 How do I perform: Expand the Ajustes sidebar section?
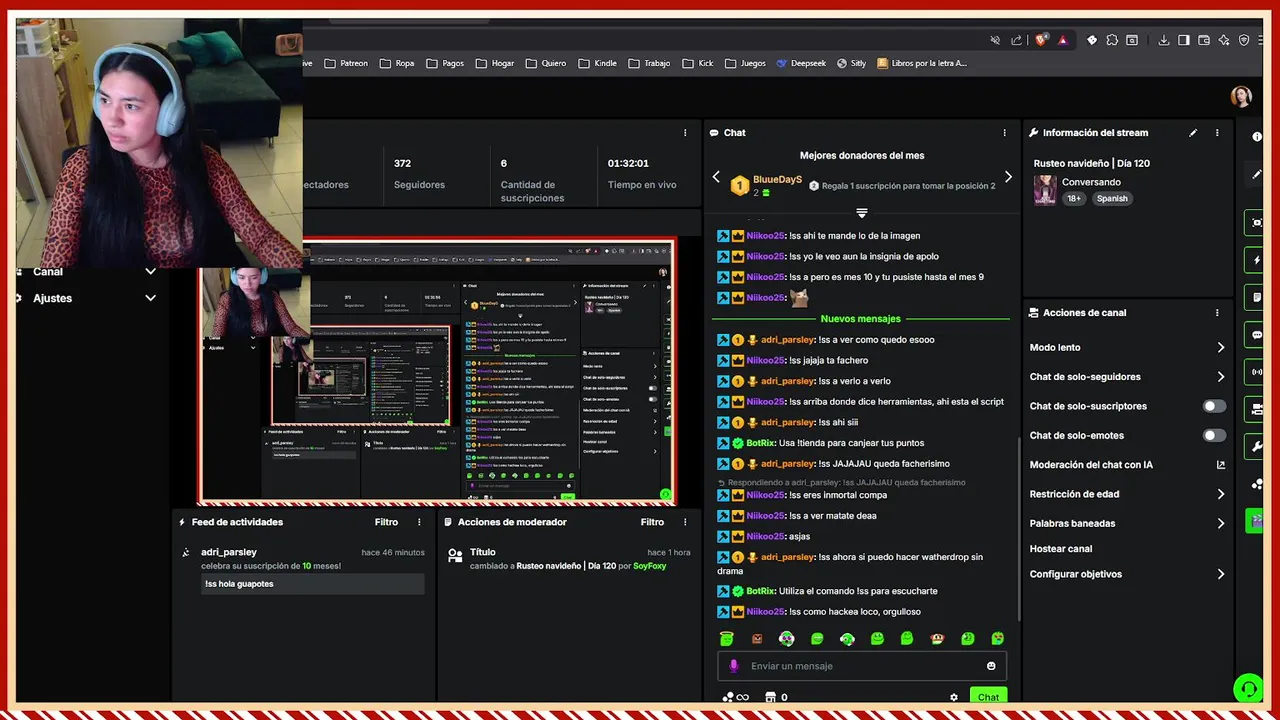click(85, 298)
